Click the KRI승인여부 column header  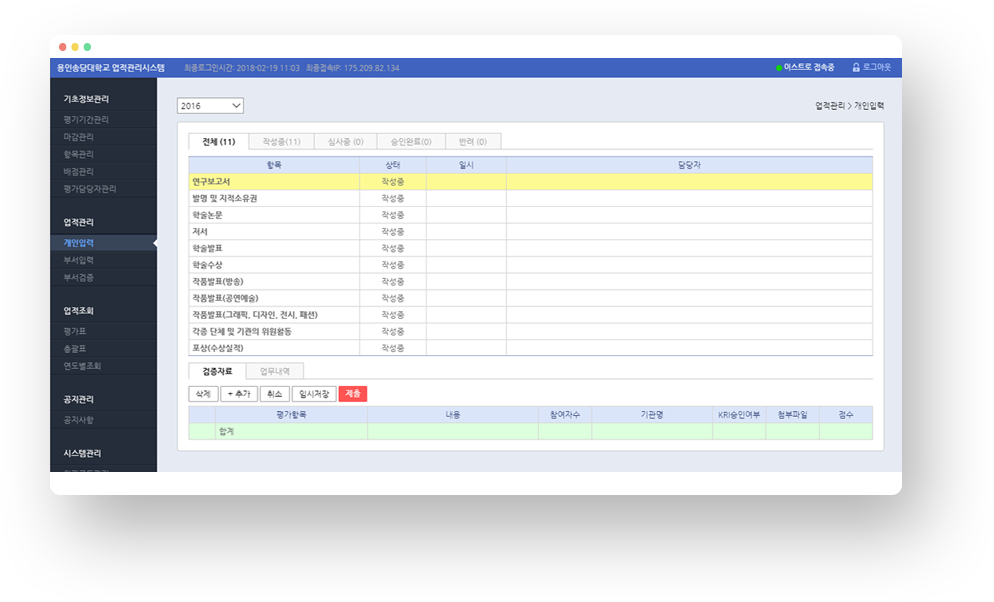point(739,414)
